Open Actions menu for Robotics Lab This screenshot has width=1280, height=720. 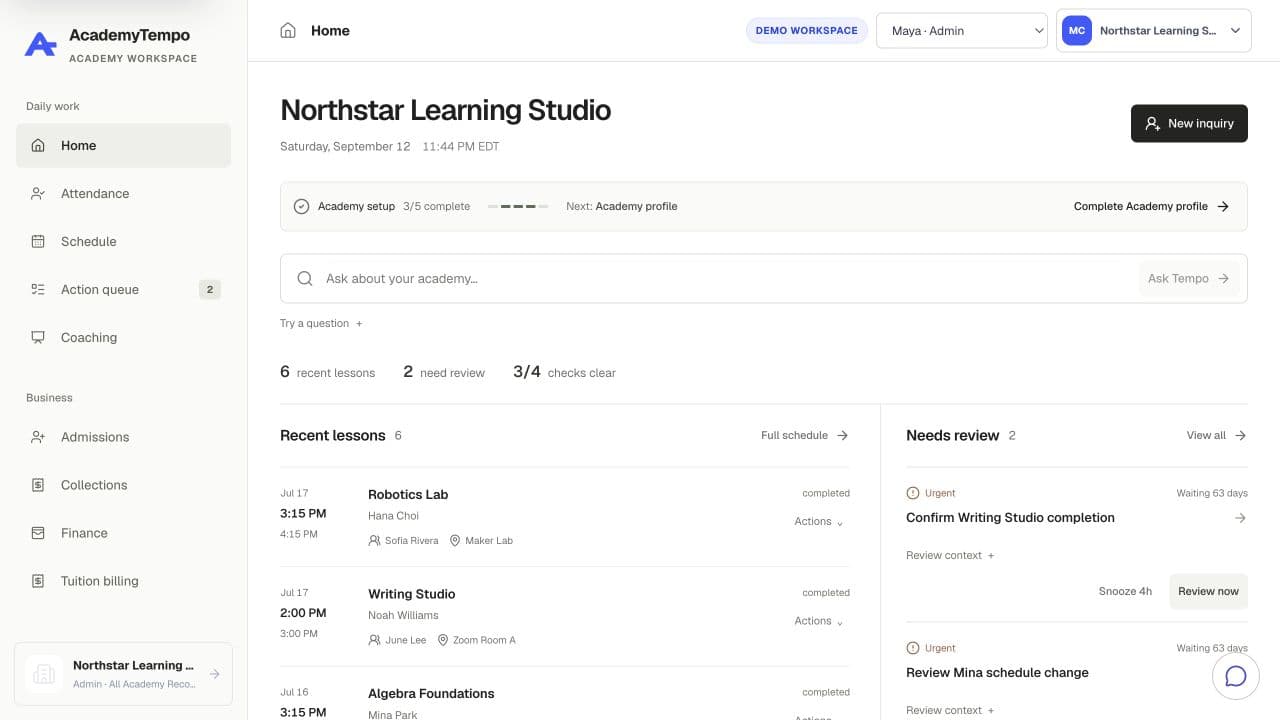pyautogui.click(x=819, y=521)
